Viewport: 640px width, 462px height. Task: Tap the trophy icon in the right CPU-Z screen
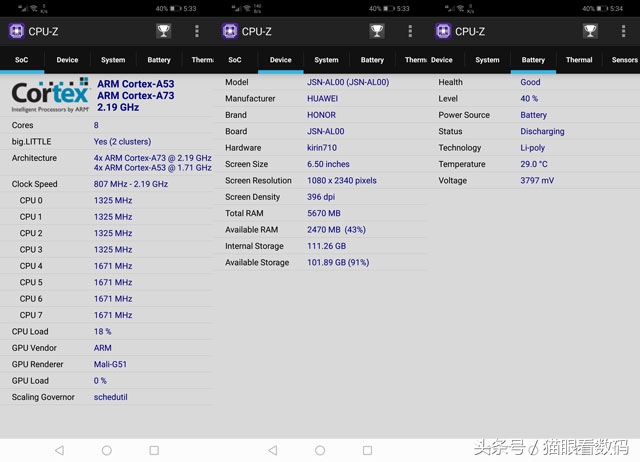pyautogui.click(x=590, y=31)
